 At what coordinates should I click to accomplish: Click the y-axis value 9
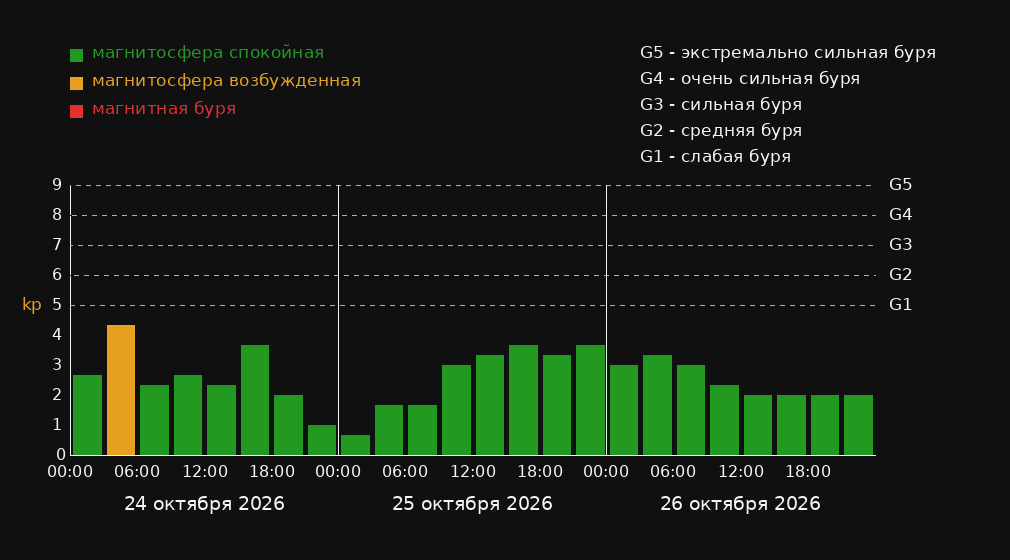pyautogui.click(x=57, y=185)
